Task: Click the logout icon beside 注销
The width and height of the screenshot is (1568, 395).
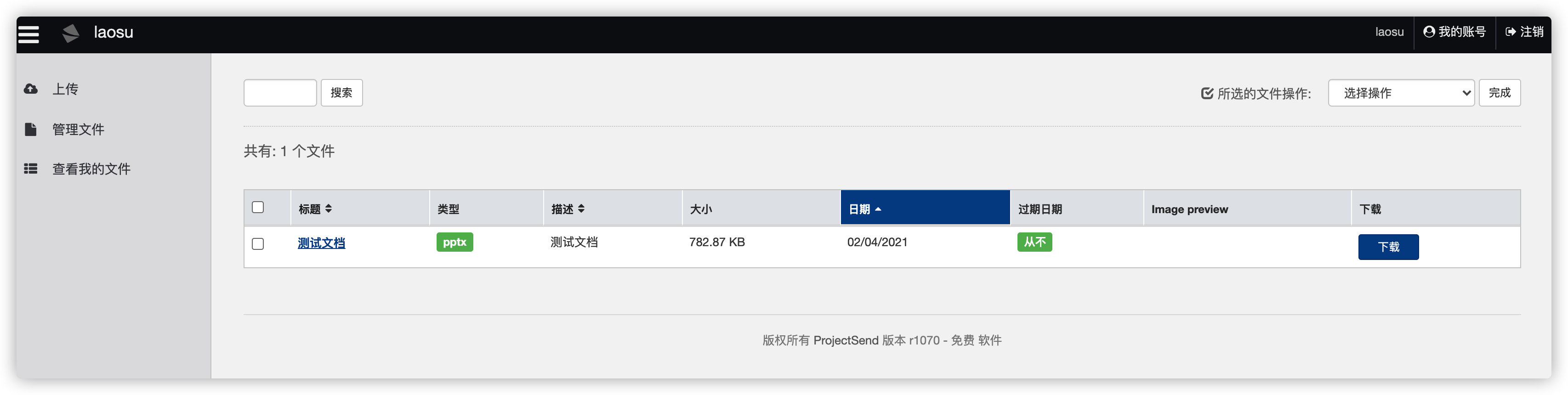Action: click(1510, 32)
